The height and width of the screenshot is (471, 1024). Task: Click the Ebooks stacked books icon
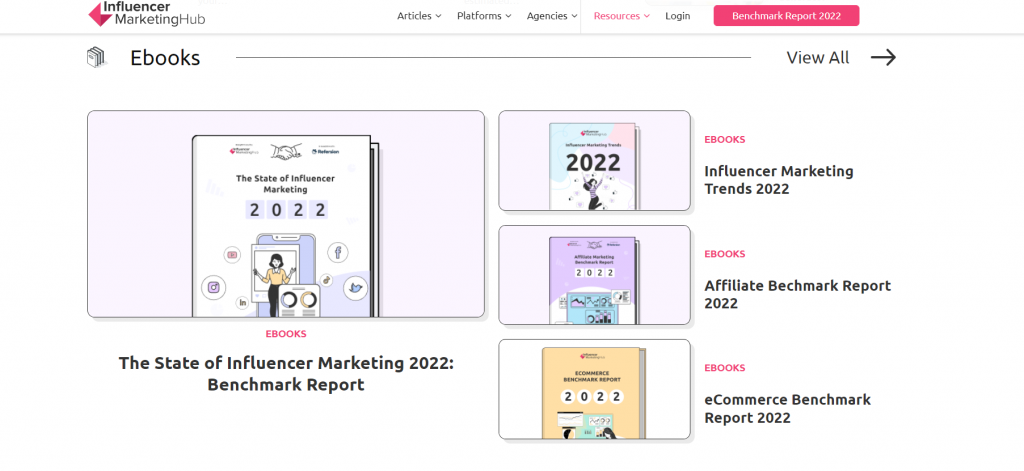pyautogui.click(x=97, y=57)
